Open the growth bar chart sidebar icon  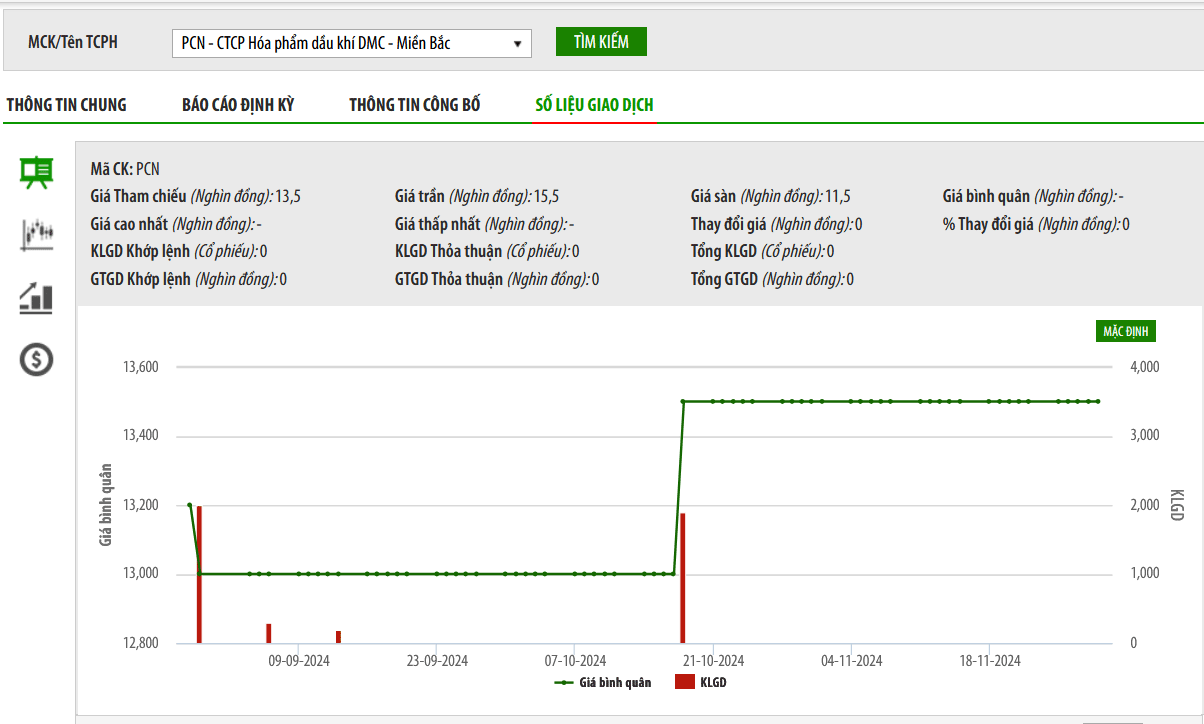[x=37, y=298]
